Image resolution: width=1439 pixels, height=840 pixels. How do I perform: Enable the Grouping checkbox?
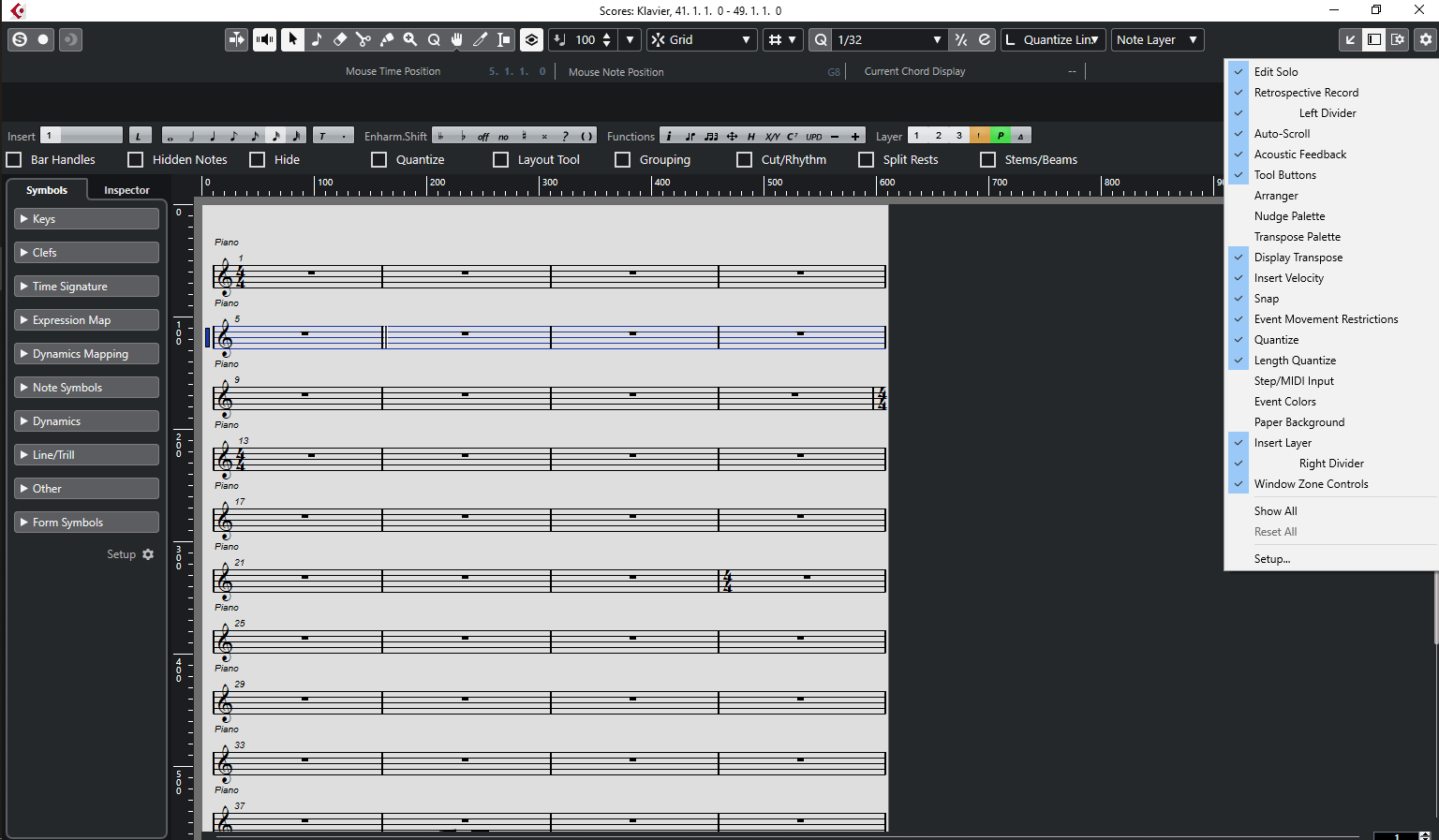(x=623, y=159)
